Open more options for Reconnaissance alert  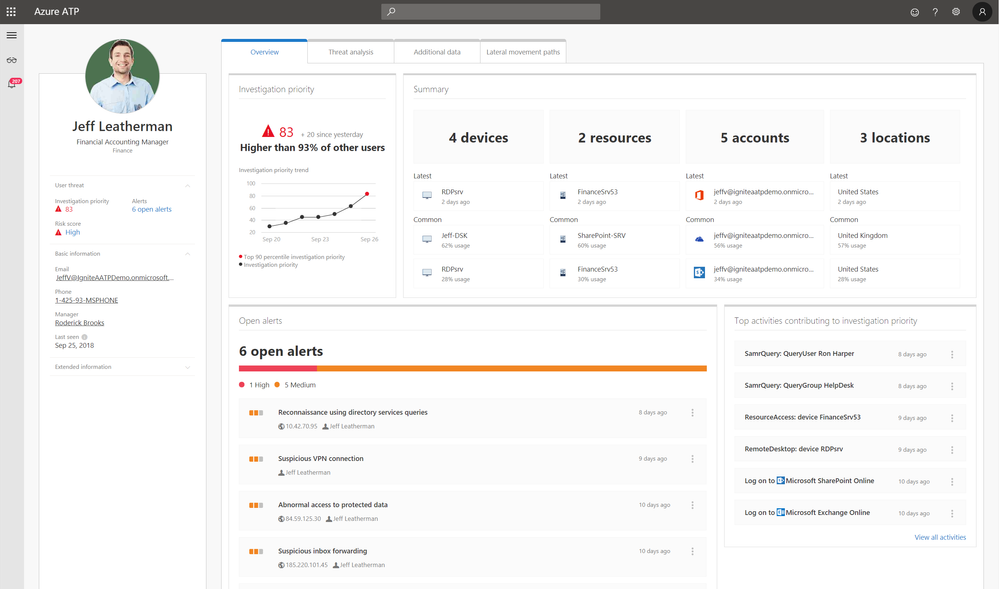point(693,413)
